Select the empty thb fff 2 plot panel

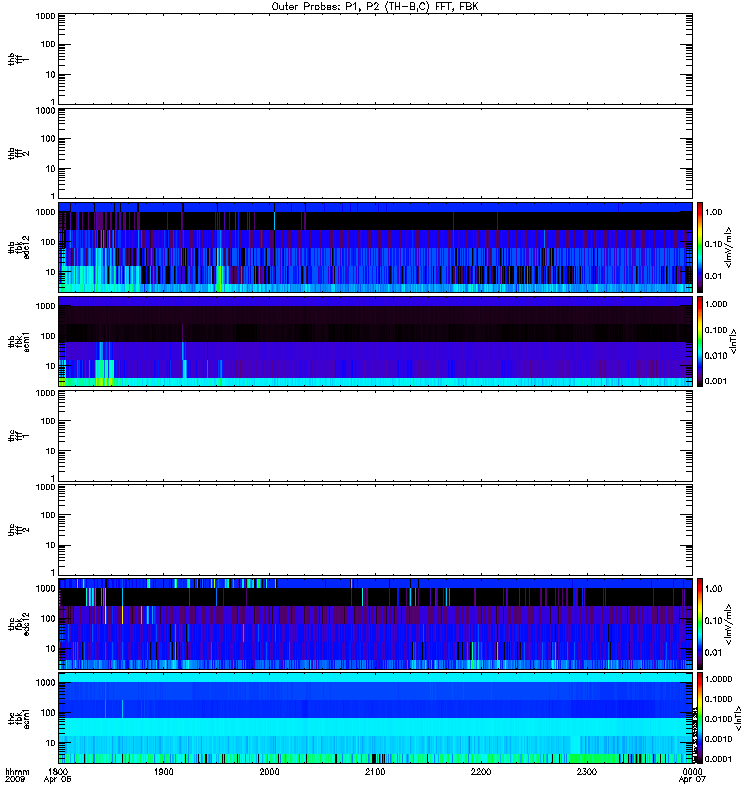click(375, 153)
